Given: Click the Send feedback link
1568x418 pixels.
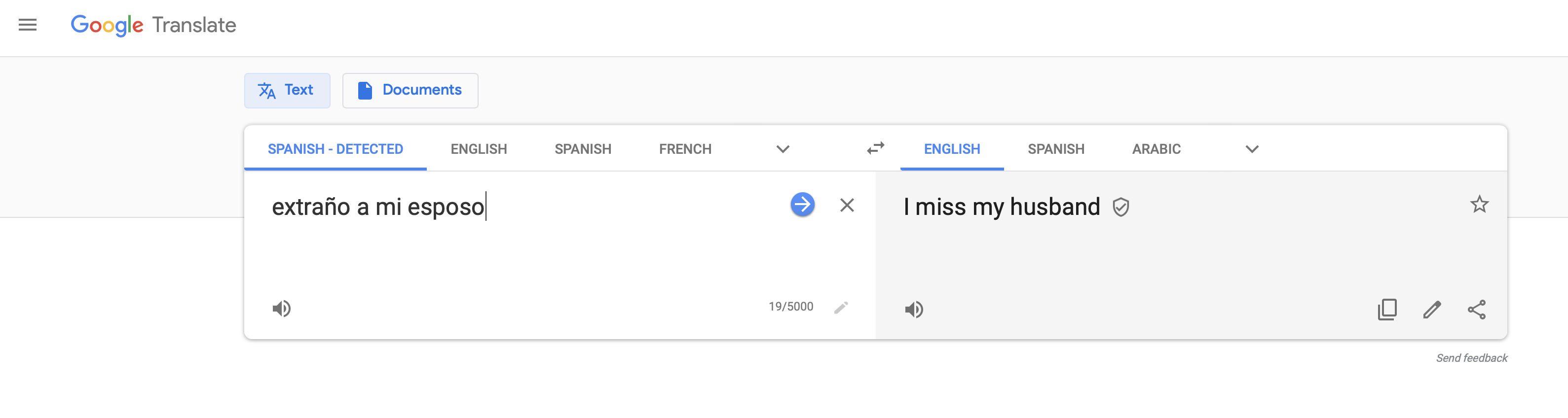Looking at the screenshot, I should coord(1471,358).
